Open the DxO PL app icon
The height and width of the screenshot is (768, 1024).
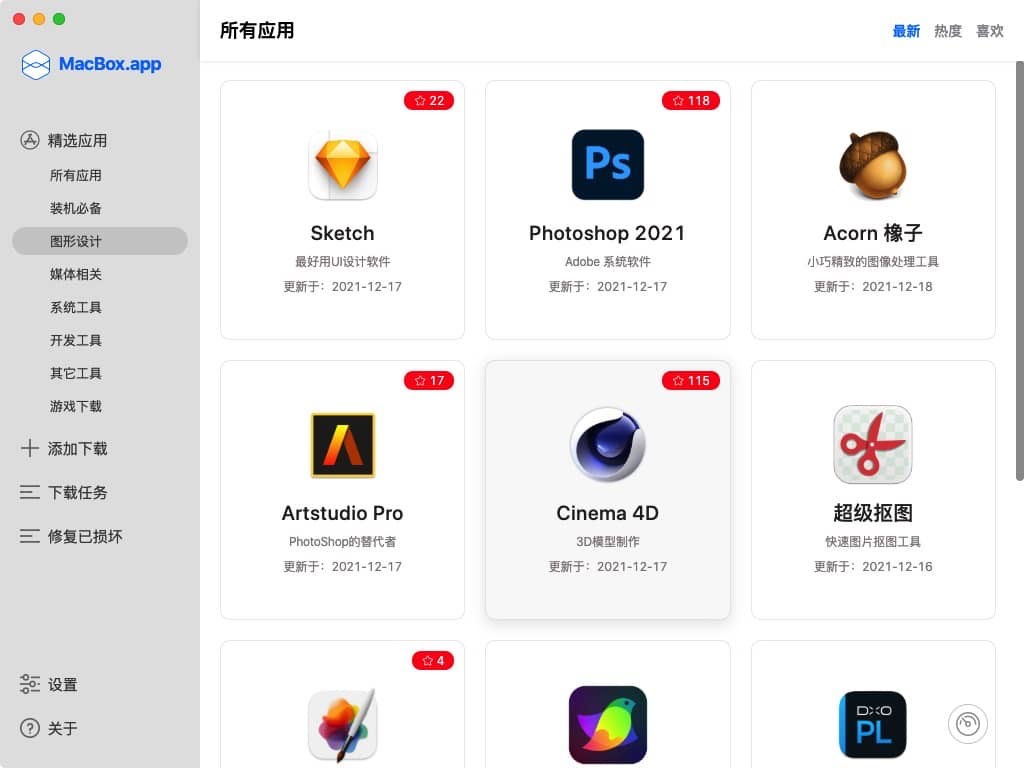coord(872,725)
